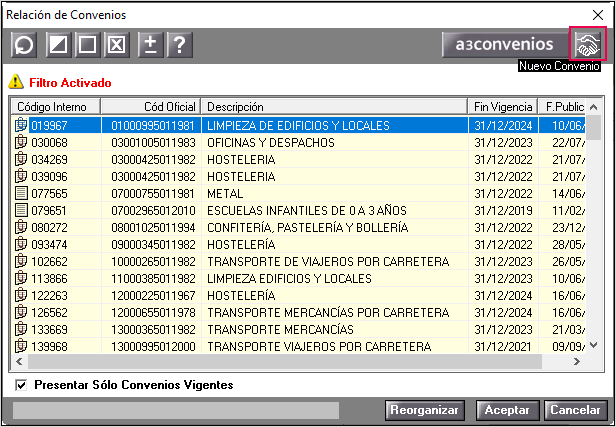Close the Relación de Convenios window
616x427 pixels.
tap(598, 15)
